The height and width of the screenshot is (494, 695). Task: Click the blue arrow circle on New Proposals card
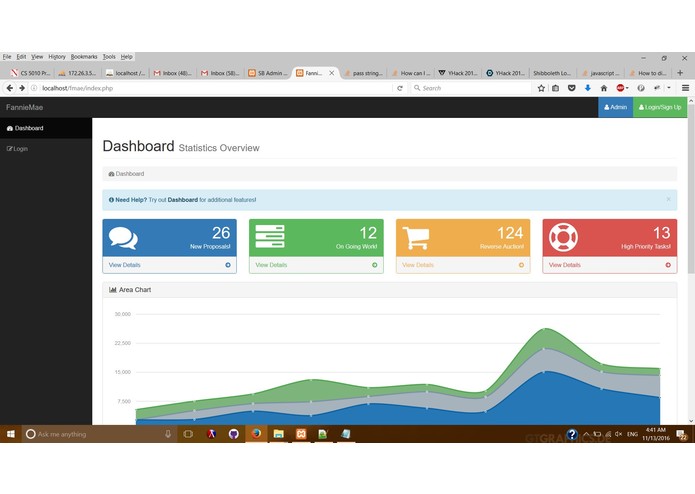(228, 265)
